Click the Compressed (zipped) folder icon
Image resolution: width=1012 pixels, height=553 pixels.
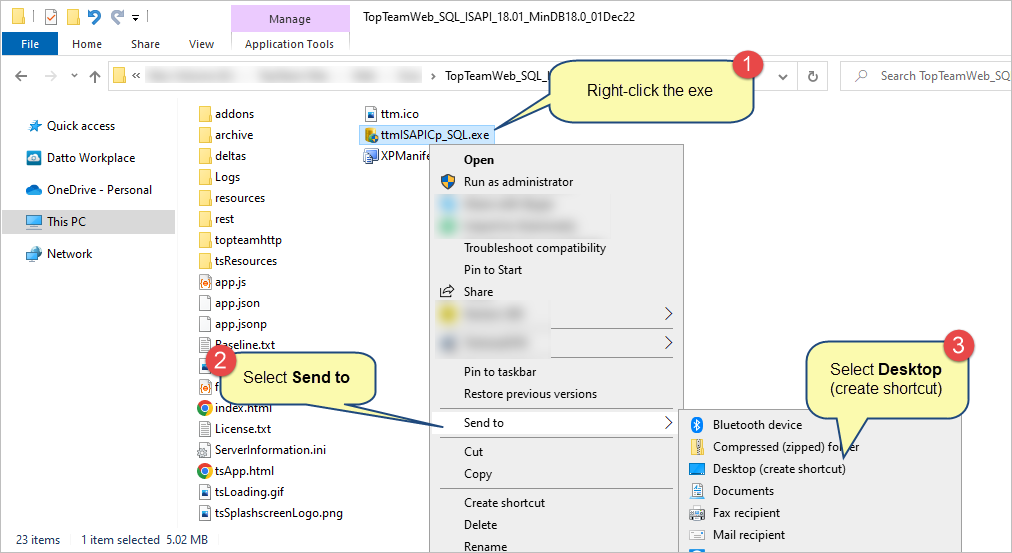(697, 447)
